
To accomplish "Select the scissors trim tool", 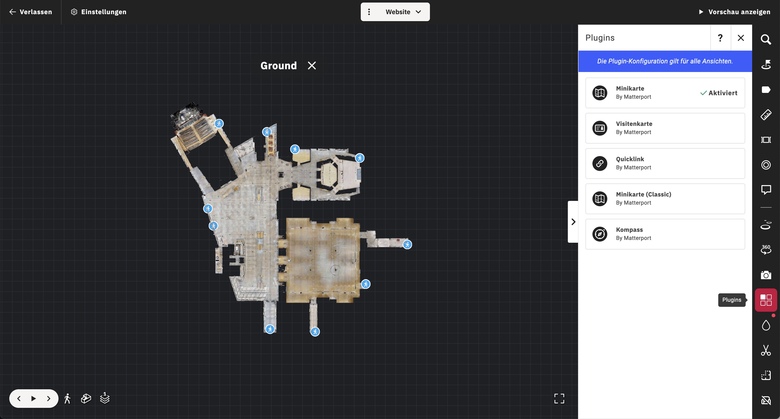I will coord(766,350).
